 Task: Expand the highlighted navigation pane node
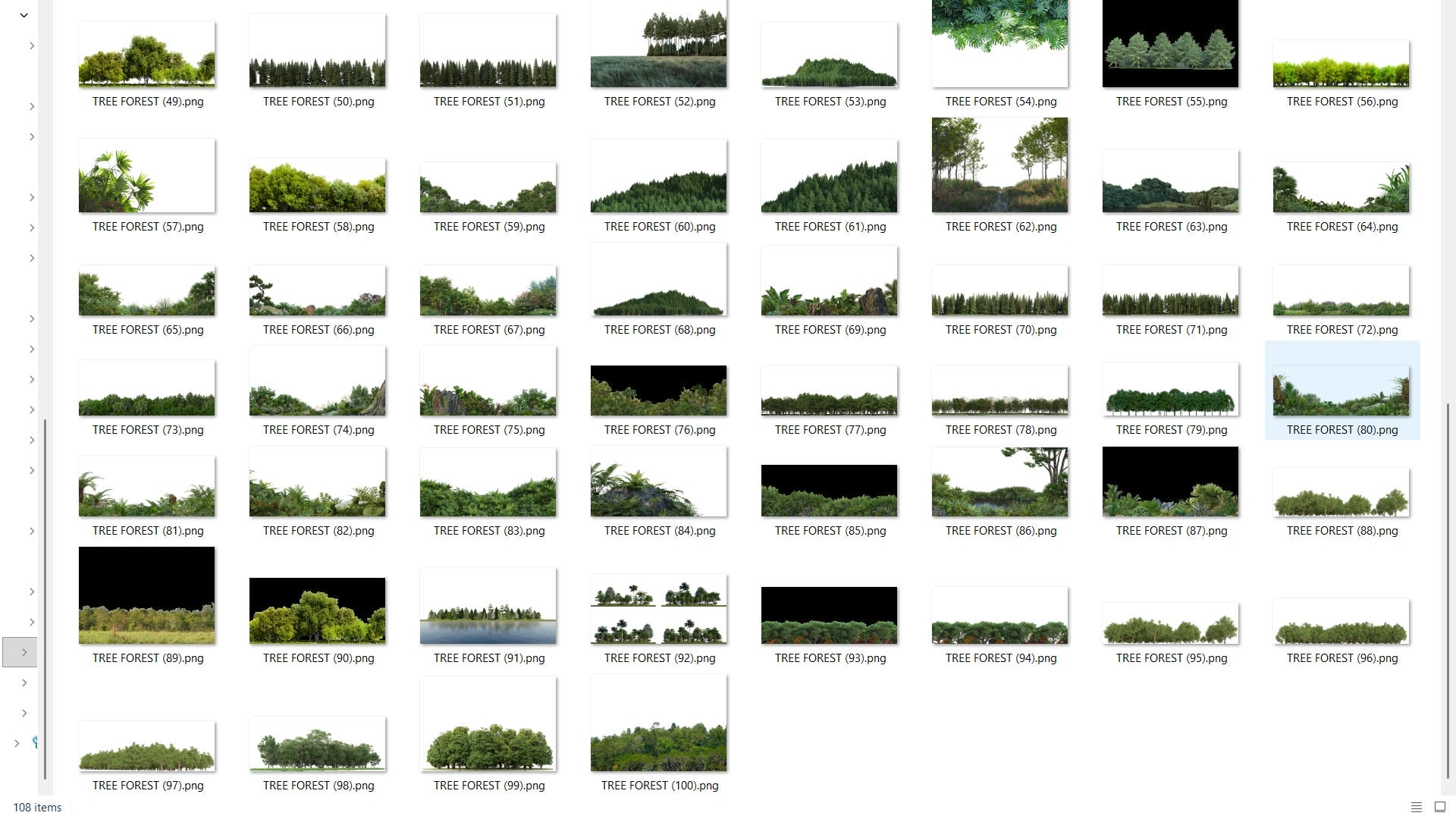[24, 652]
